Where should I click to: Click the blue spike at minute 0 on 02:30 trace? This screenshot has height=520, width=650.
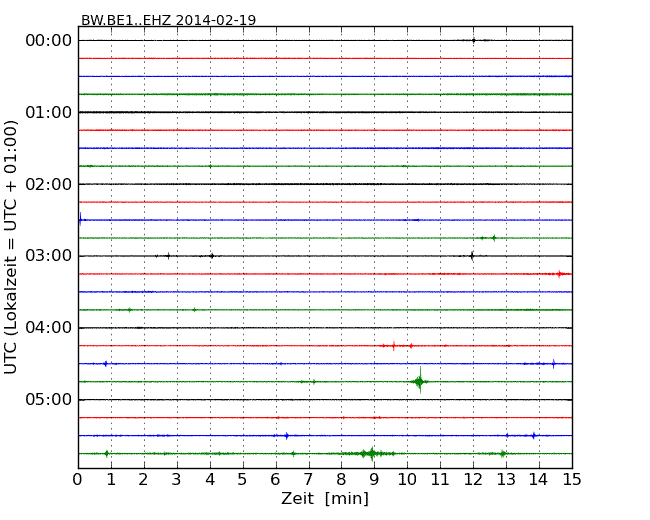tap(80, 219)
